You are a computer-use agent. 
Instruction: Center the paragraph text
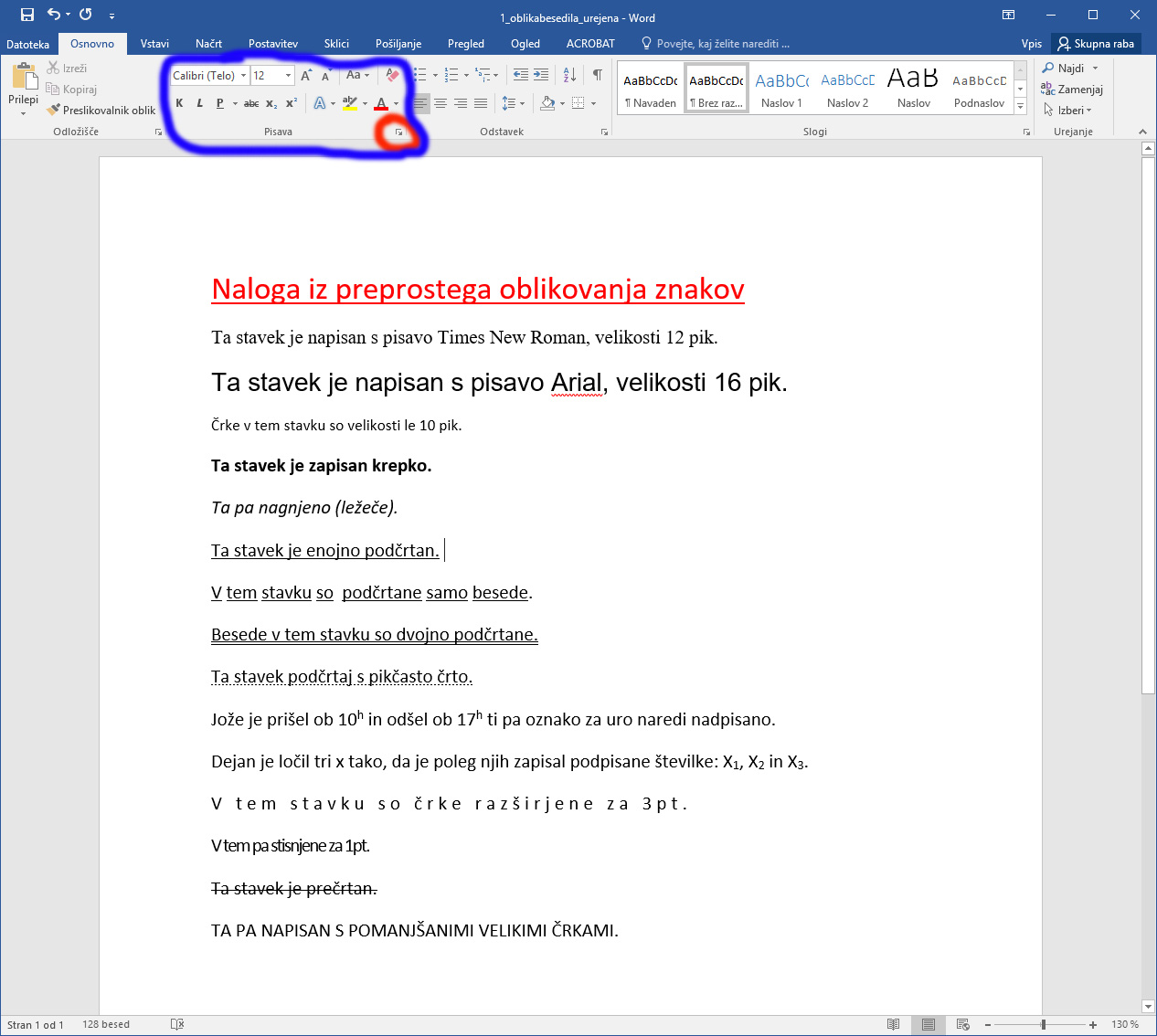pos(441,103)
